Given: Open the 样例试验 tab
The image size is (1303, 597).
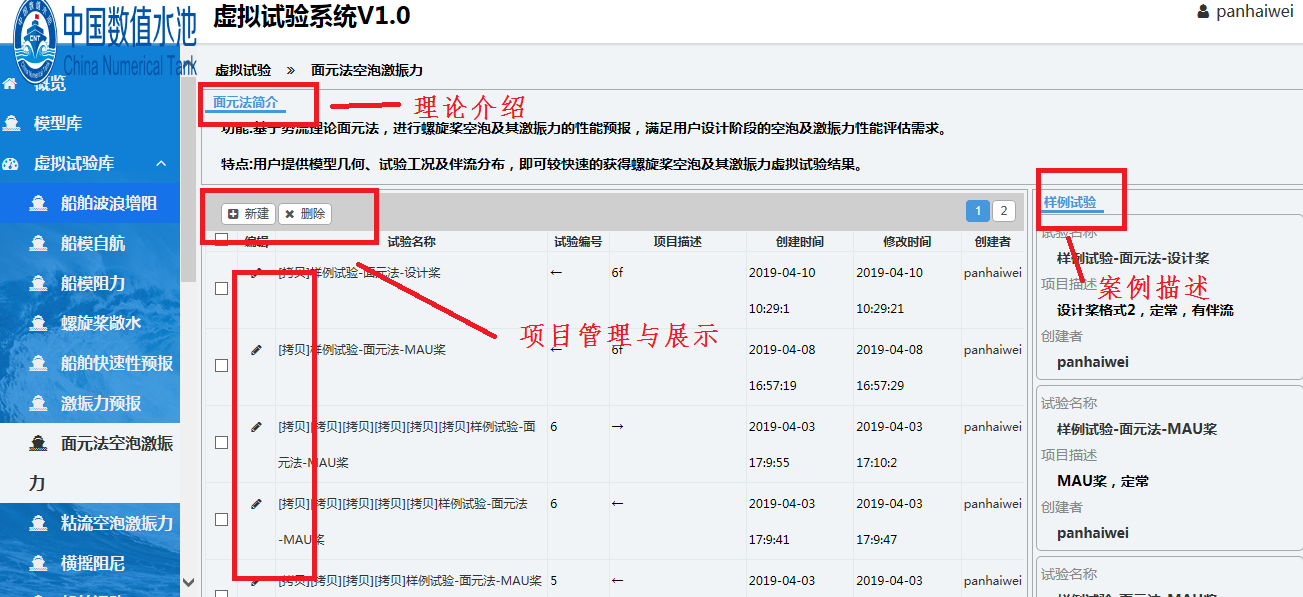Looking at the screenshot, I should 1070,202.
